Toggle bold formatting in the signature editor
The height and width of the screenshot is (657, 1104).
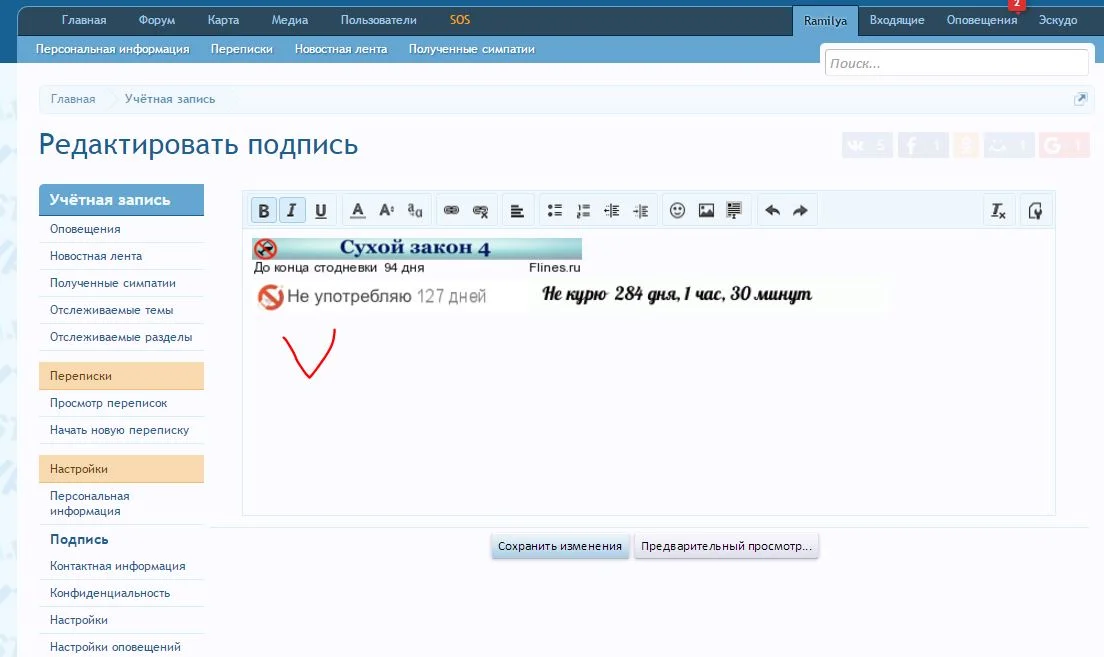(263, 210)
